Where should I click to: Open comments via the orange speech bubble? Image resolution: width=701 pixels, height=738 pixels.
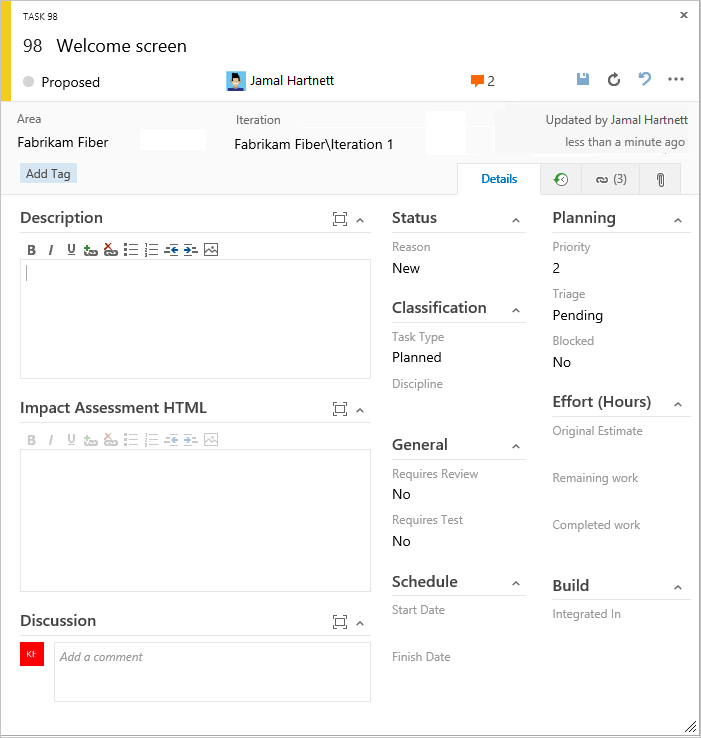477,81
